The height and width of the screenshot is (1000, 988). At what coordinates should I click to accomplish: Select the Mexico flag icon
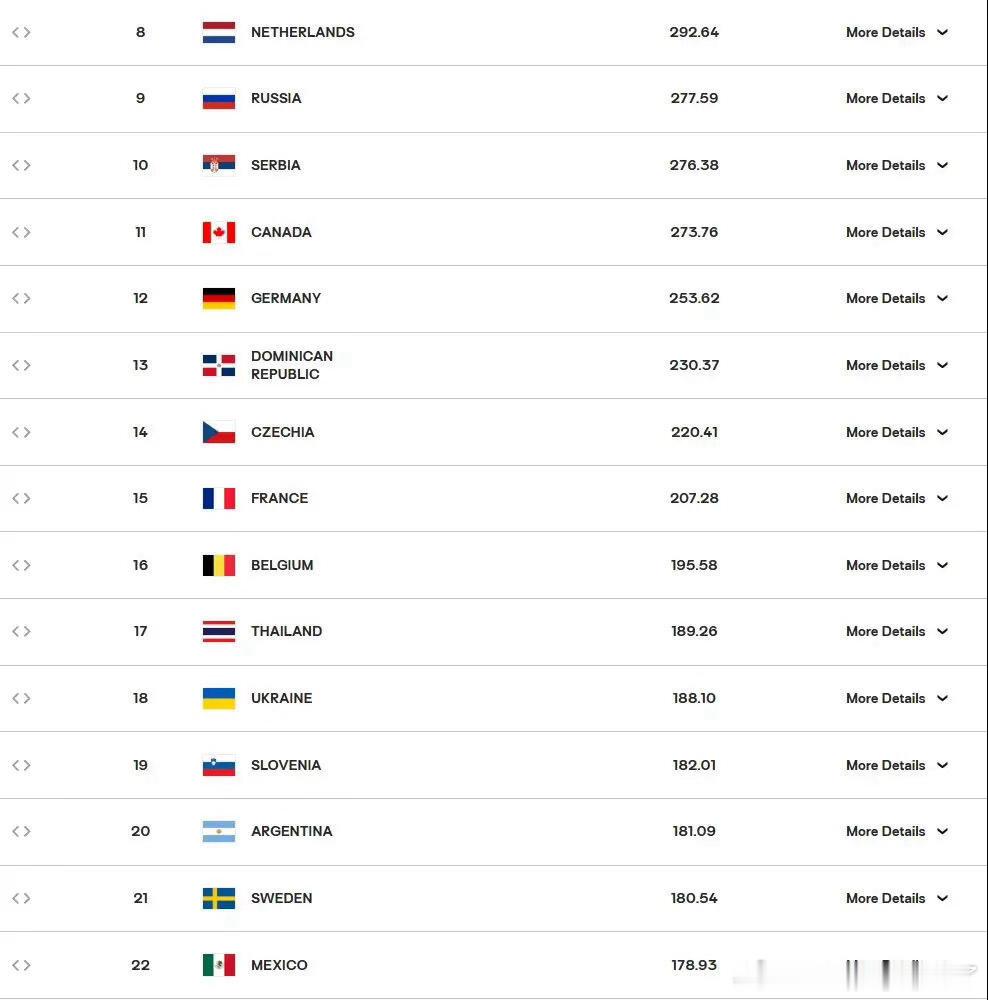click(x=219, y=965)
